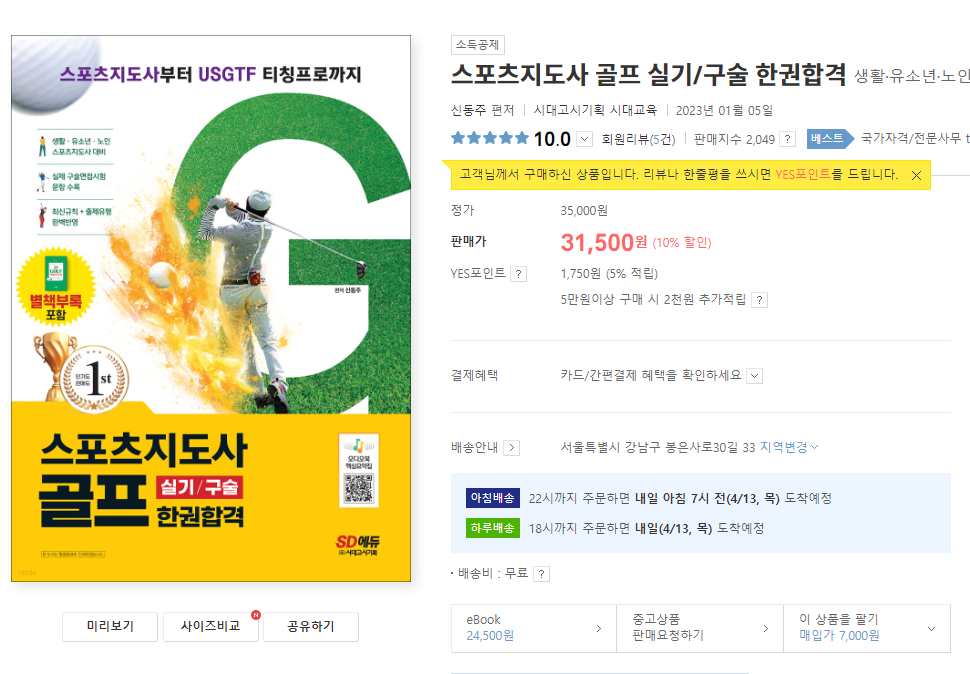Expand the 카드/간편결제 혜택 dropdown
Screen dimensions: 970x674
click(755, 376)
